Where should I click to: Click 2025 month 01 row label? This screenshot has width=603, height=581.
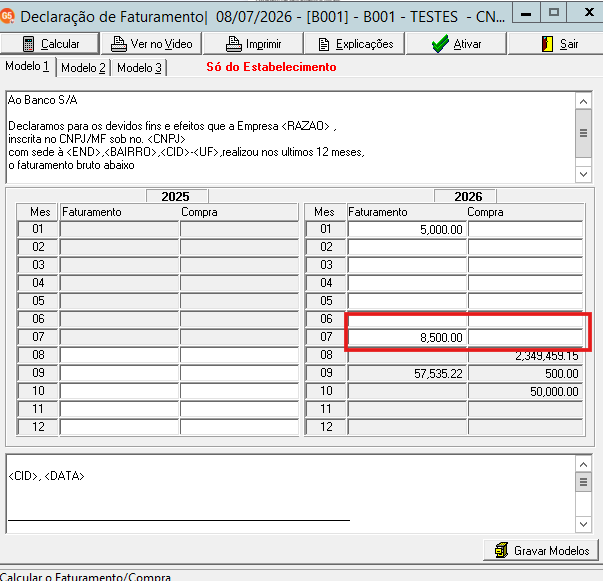pos(38,229)
